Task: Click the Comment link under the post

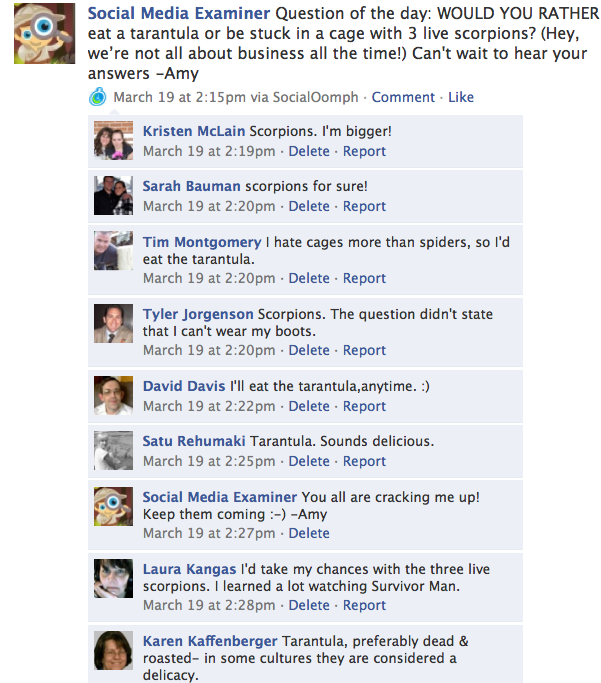Action: click(x=403, y=97)
